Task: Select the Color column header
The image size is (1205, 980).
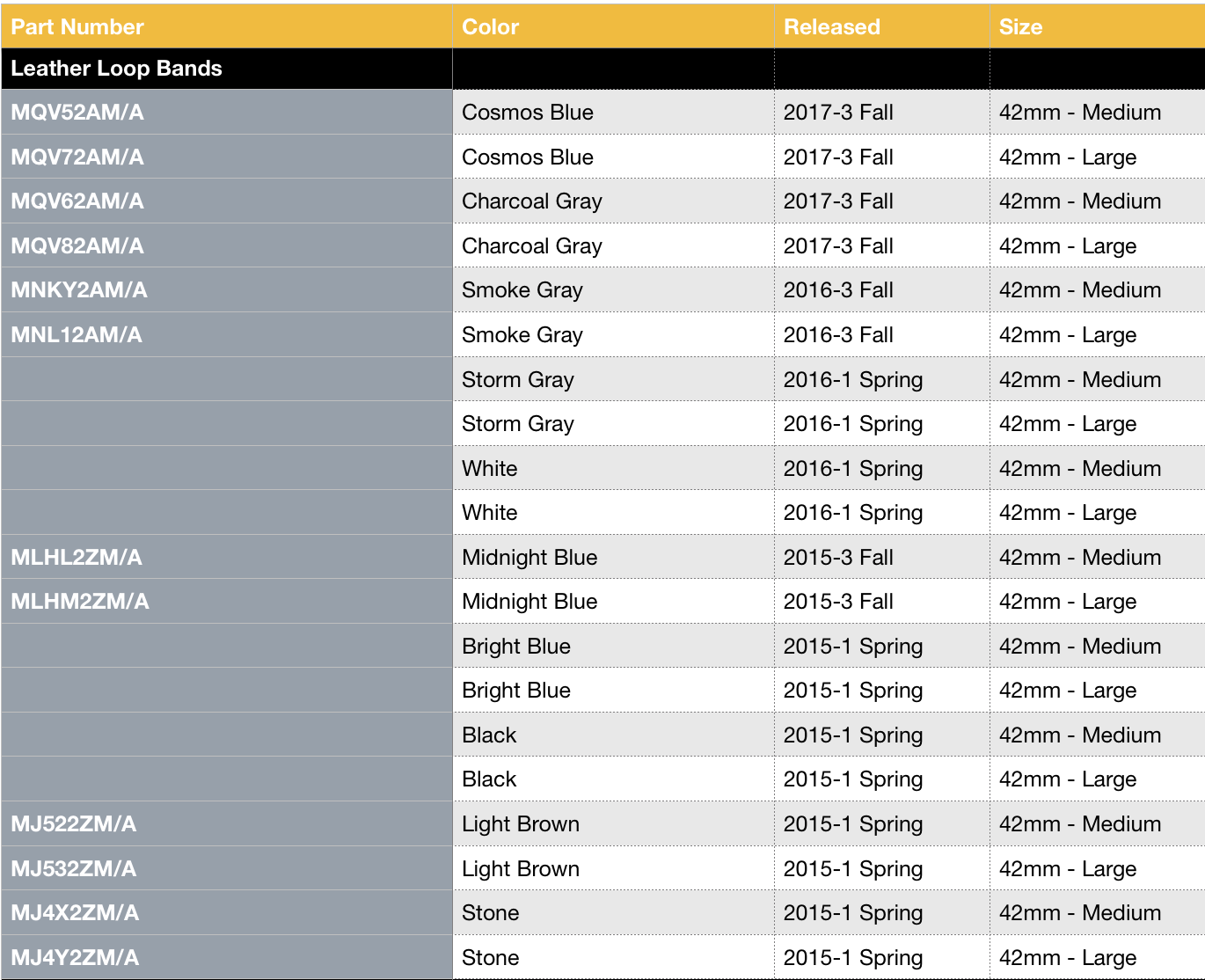Action: (490, 26)
